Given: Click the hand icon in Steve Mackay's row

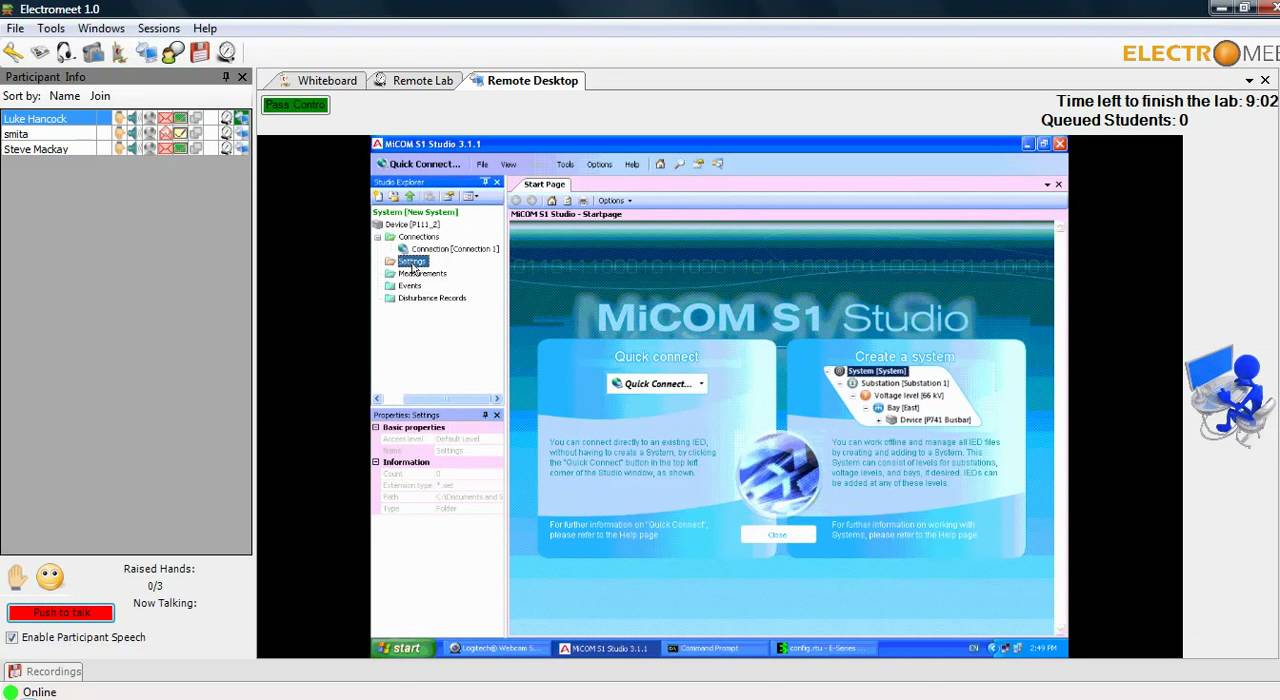Looking at the screenshot, I should point(119,149).
